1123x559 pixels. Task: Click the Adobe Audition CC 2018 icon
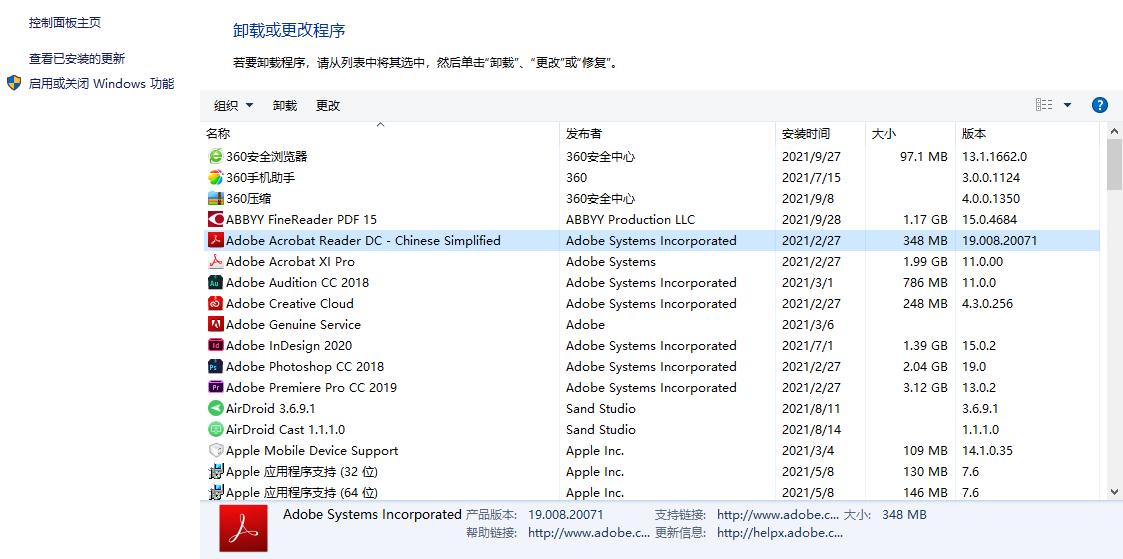point(215,282)
